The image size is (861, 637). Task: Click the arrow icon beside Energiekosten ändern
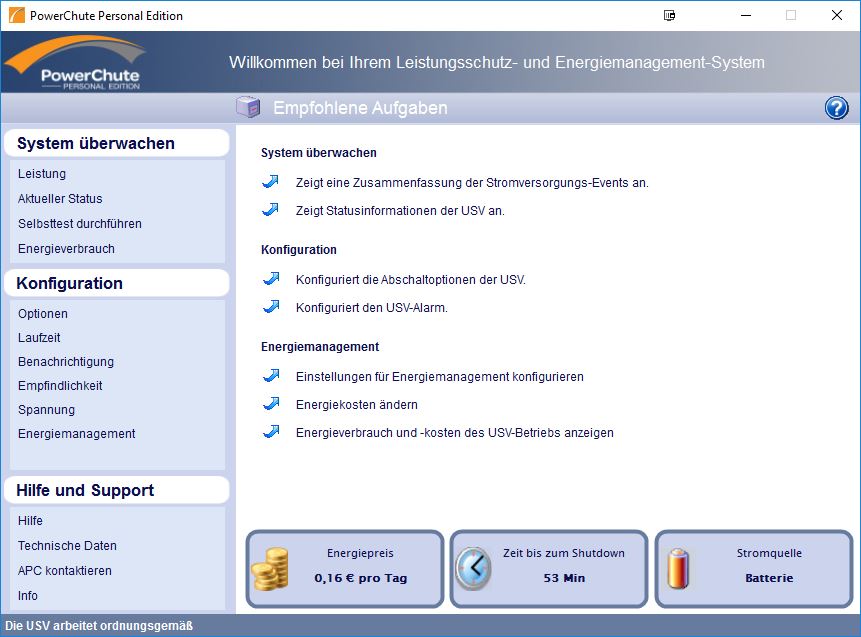(x=271, y=404)
